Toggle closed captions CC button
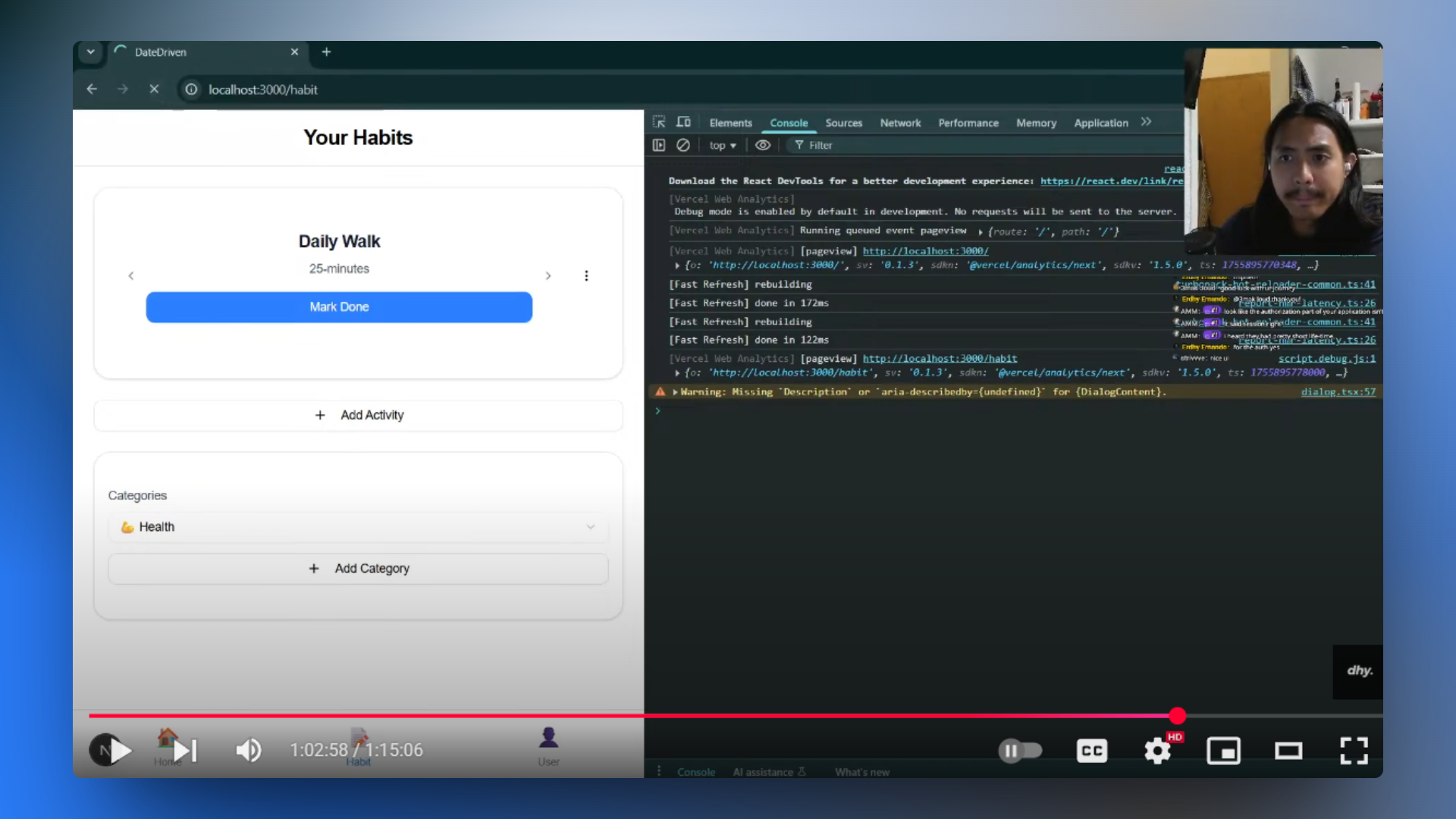This screenshot has height=819, width=1456. click(x=1092, y=751)
